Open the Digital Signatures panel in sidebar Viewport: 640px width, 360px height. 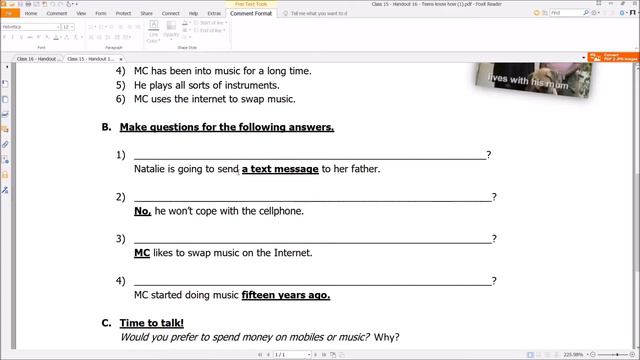[x=5, y=190]
